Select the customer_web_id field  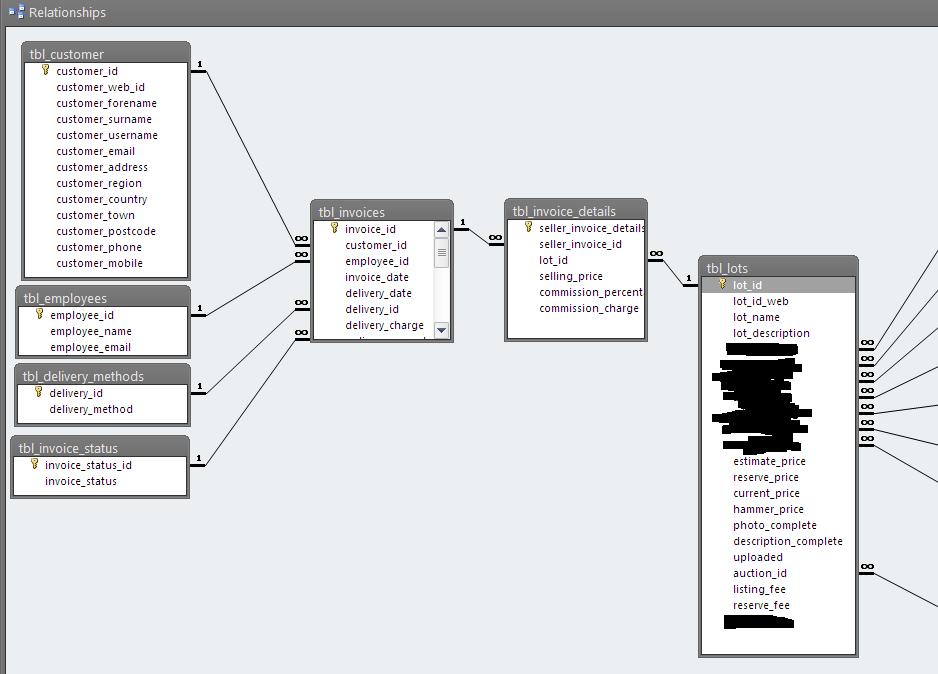(x=100, y=87)
